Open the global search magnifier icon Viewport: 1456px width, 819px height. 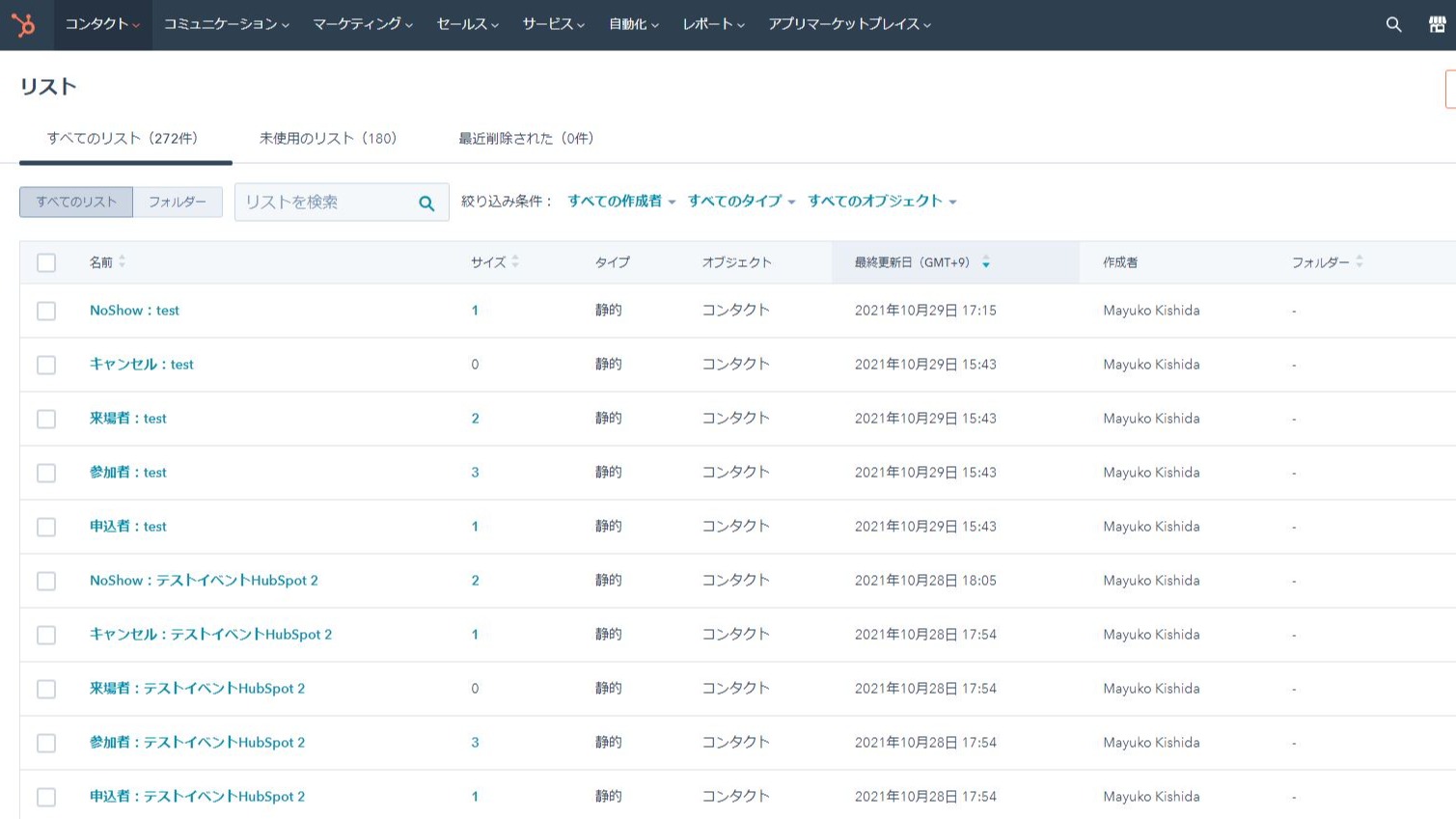point(1393,24)
